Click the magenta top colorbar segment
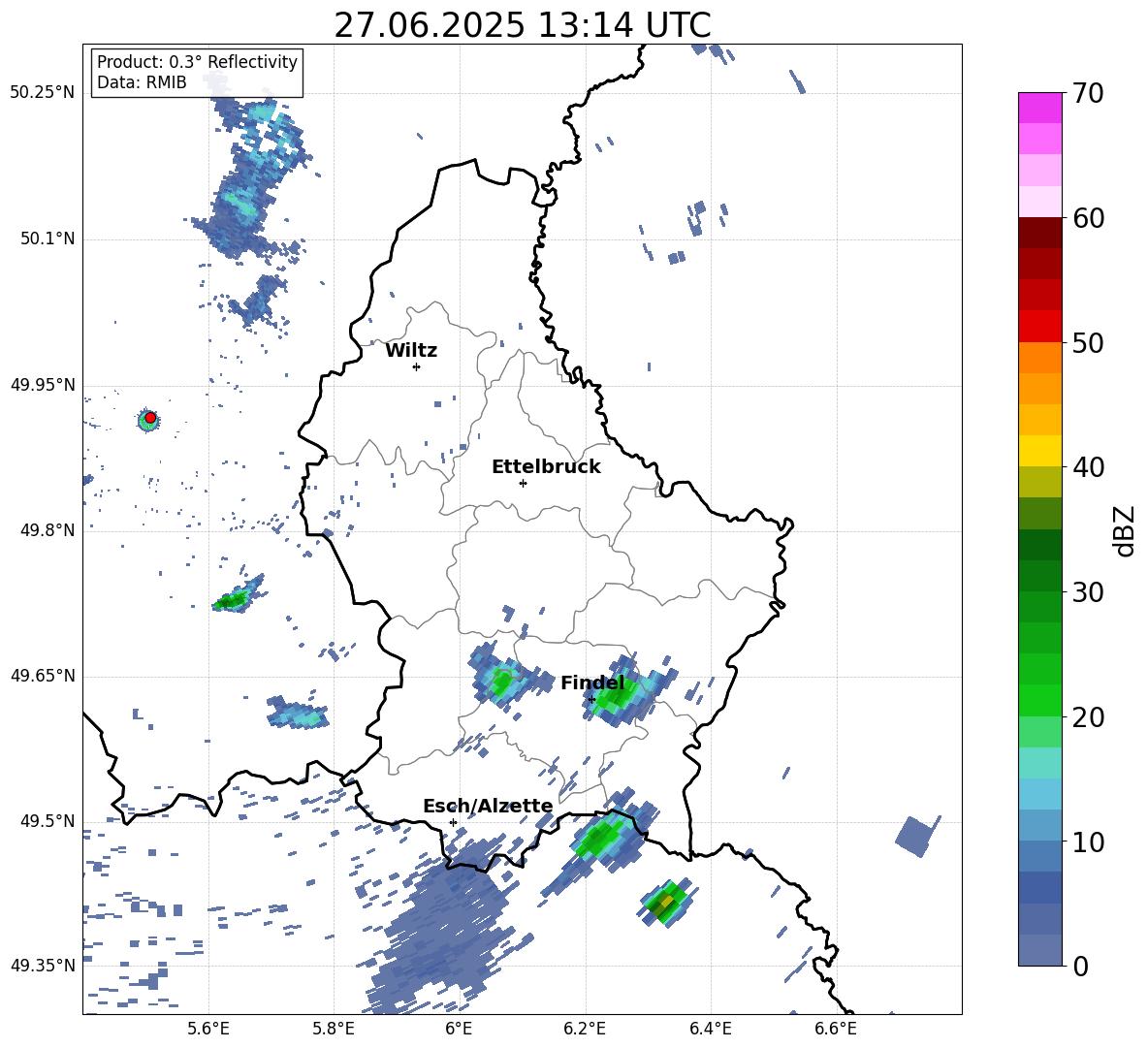 [x=1039, y=108]
